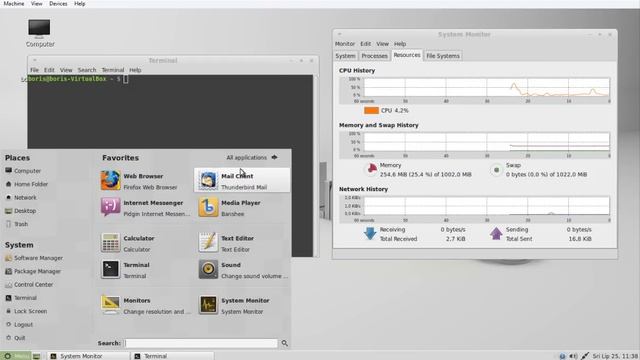Screen dimensions: 640x360
Task: Show All applications in menu
Action: tap(252, 158)
